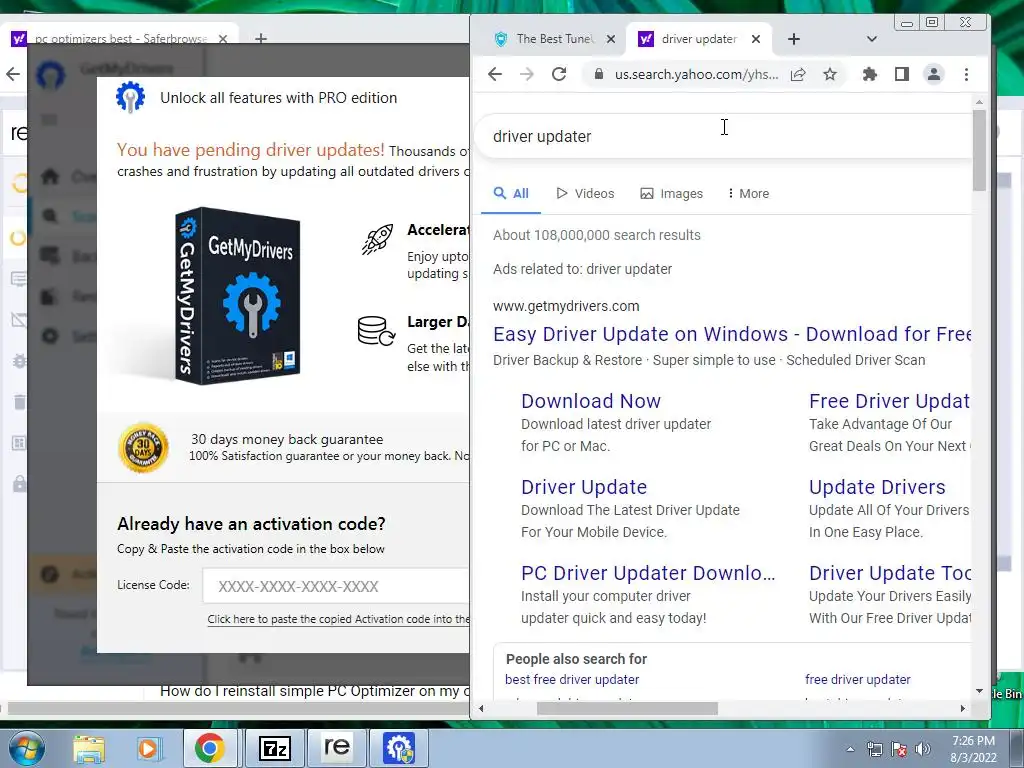Close the 'pc optimizers best' Saferbrowser tab
This screenshot has height=768, width=1024.
coord(223,39)
